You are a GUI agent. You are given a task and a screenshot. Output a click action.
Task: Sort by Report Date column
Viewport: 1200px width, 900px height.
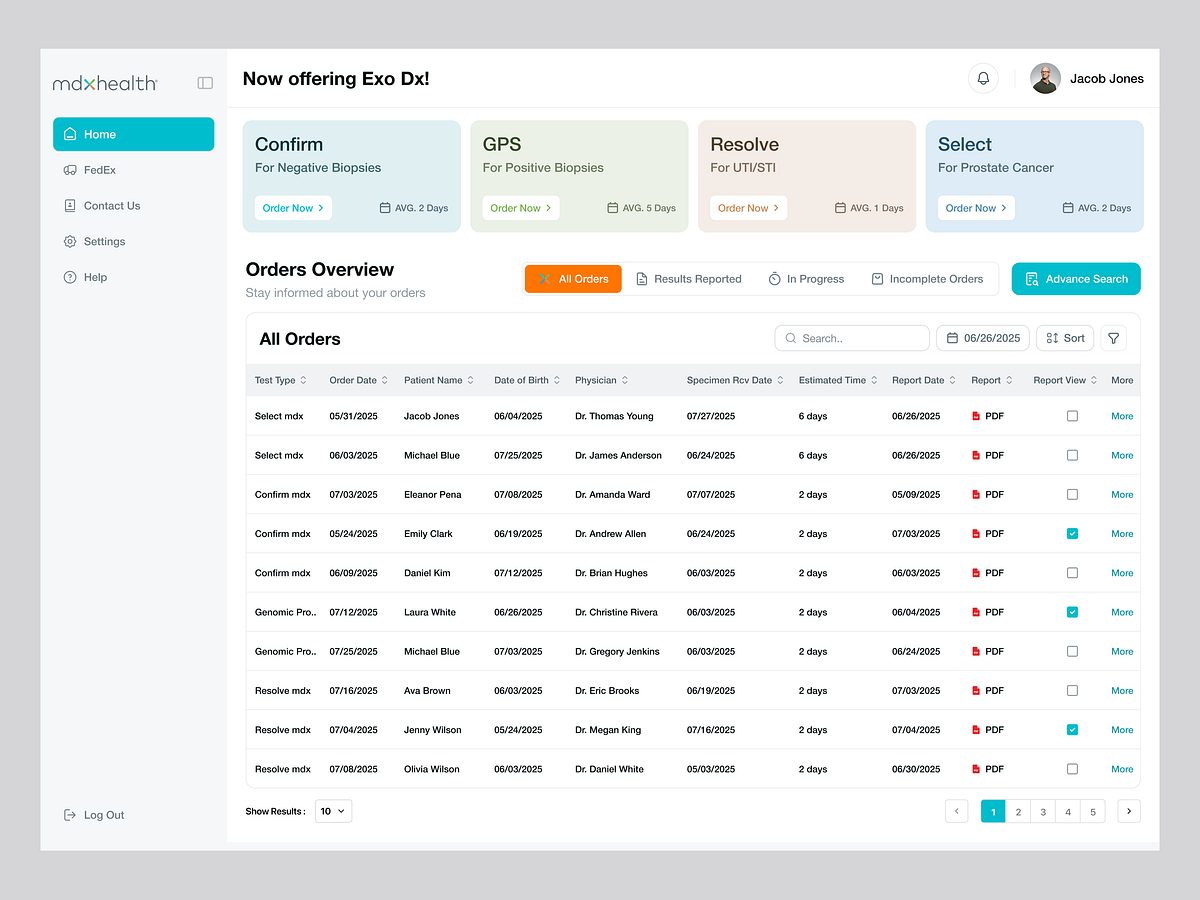coord(924,380)
